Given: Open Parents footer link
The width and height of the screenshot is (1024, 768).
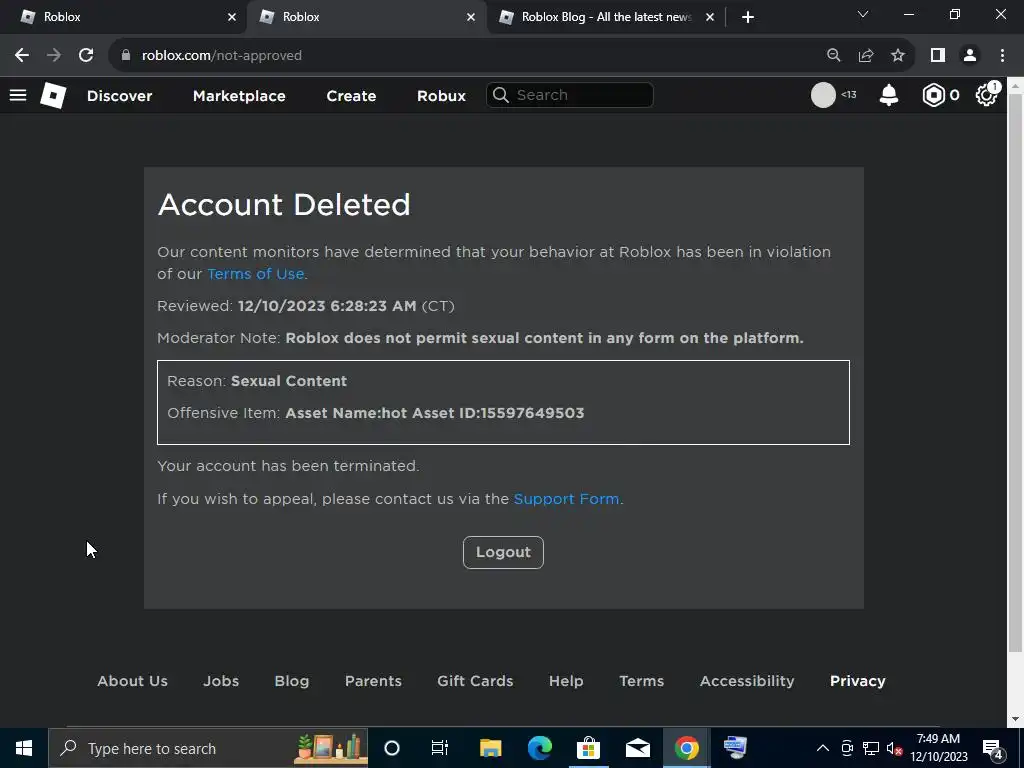Looking at the screenshot, I should [x=373, y=681].
